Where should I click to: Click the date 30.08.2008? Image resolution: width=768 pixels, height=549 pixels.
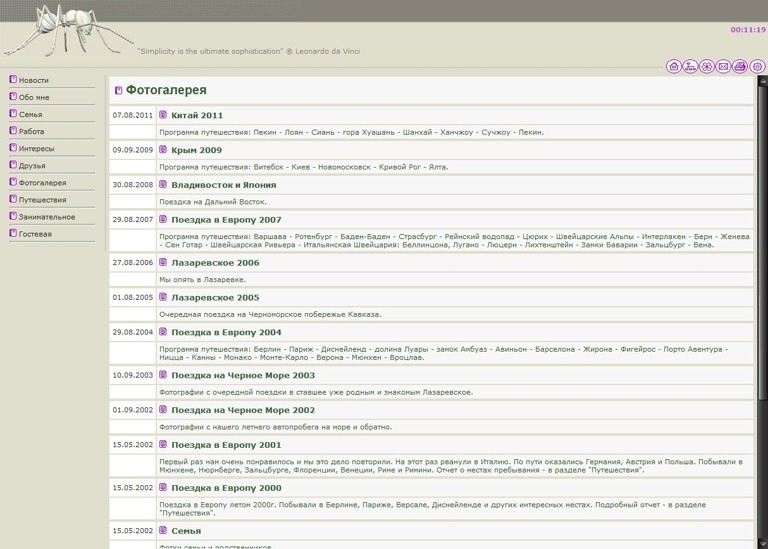point(133,185)
